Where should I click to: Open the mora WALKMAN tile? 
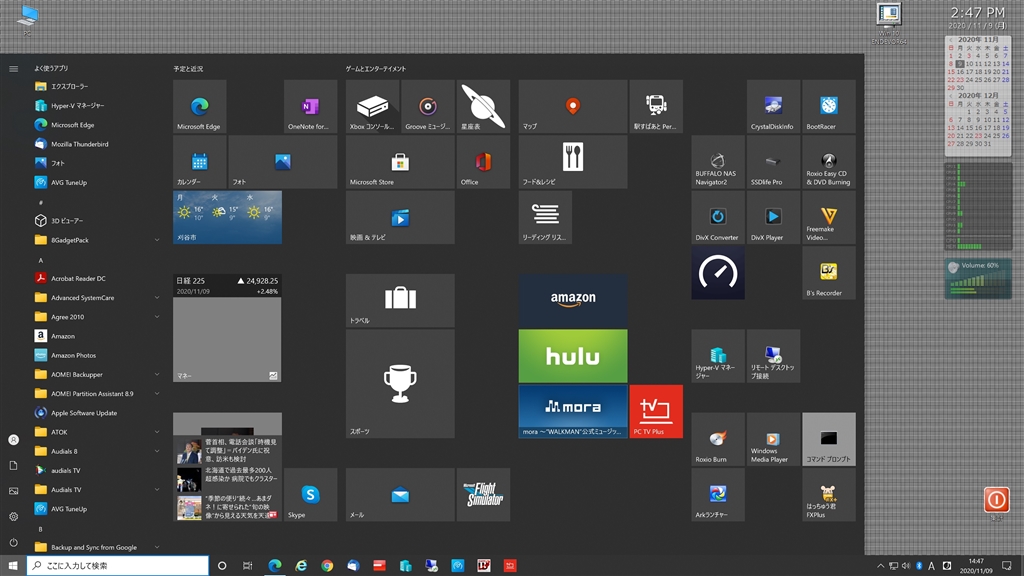tap(573, 411)
